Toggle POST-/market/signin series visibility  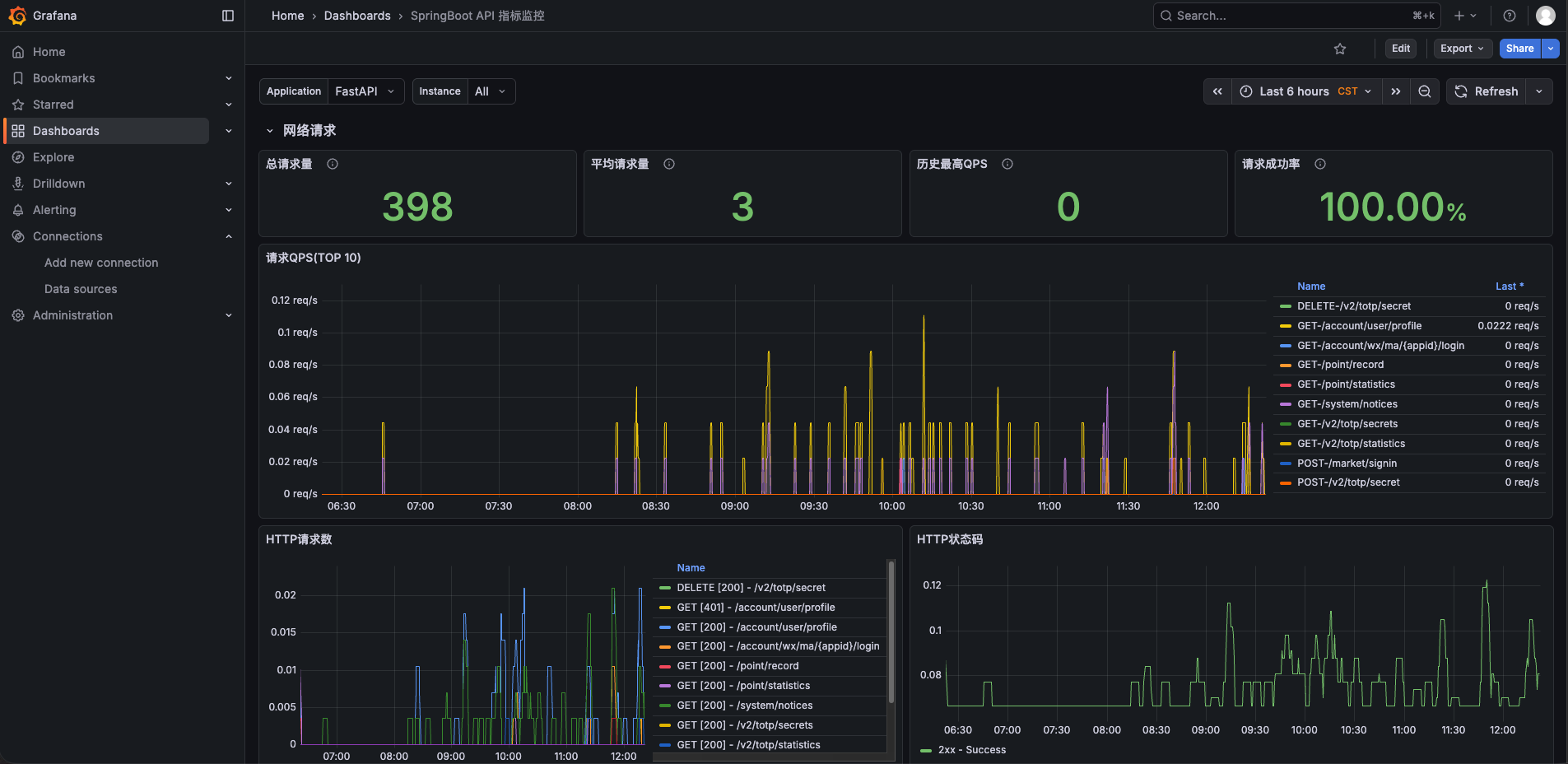[x=1347, y=464]
